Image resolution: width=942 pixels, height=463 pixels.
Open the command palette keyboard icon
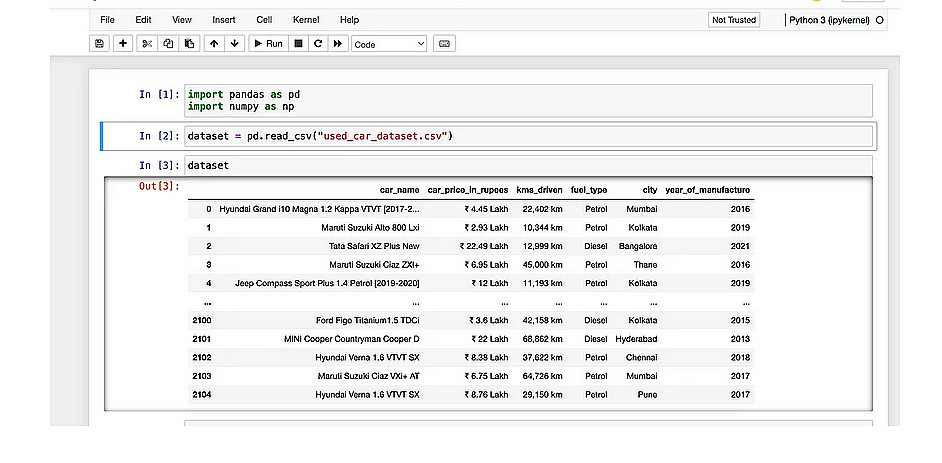pos(444,44)
